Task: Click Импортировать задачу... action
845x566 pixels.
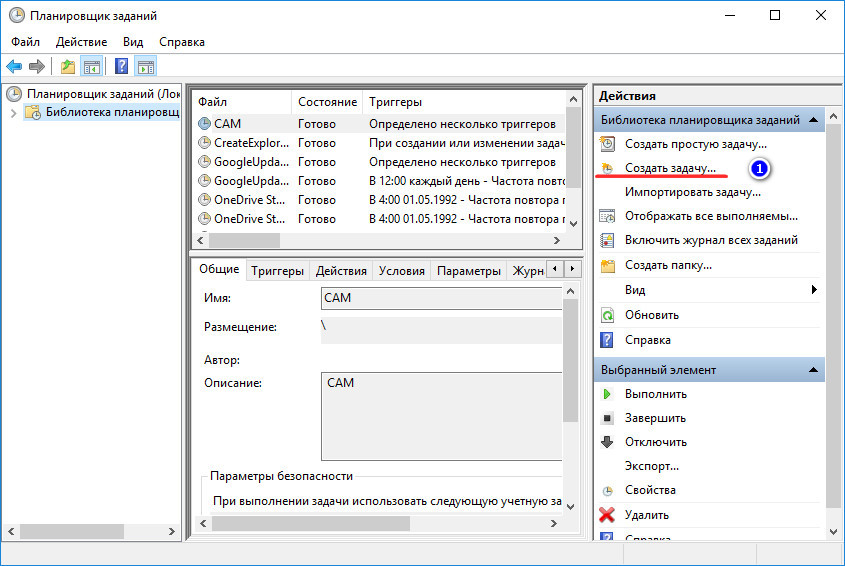Action: point(692,192)
